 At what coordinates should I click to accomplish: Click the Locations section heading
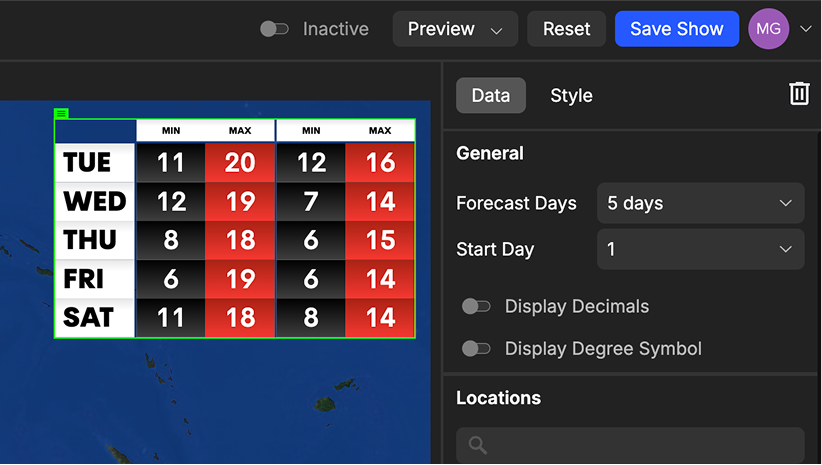[498, 398]
